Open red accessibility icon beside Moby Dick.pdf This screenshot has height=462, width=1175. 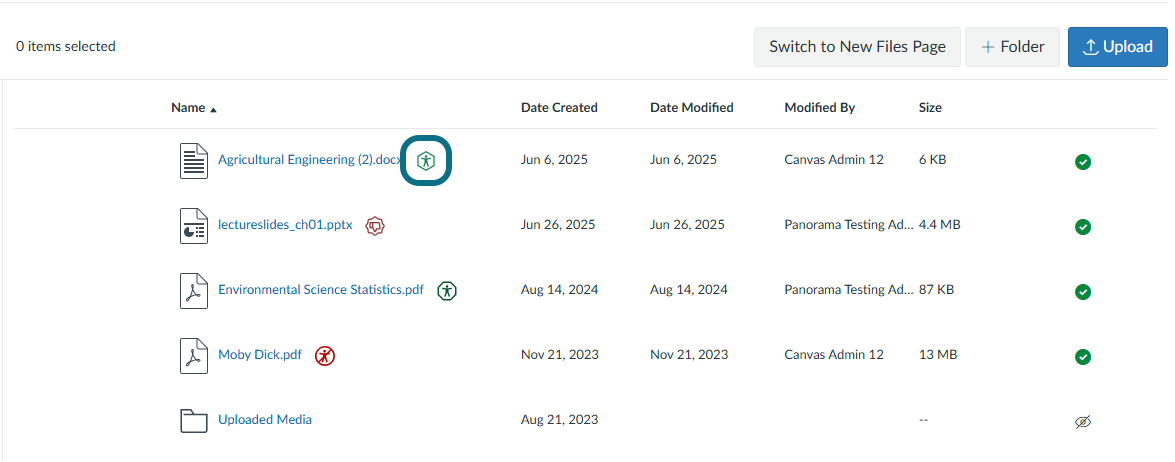(324, 355)
